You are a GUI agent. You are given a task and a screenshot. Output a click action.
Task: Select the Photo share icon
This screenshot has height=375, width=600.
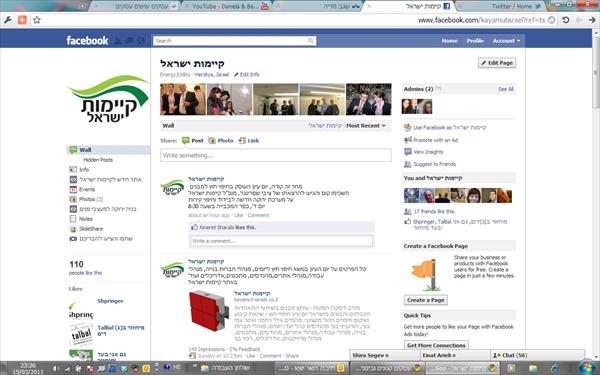coord(212,140)
